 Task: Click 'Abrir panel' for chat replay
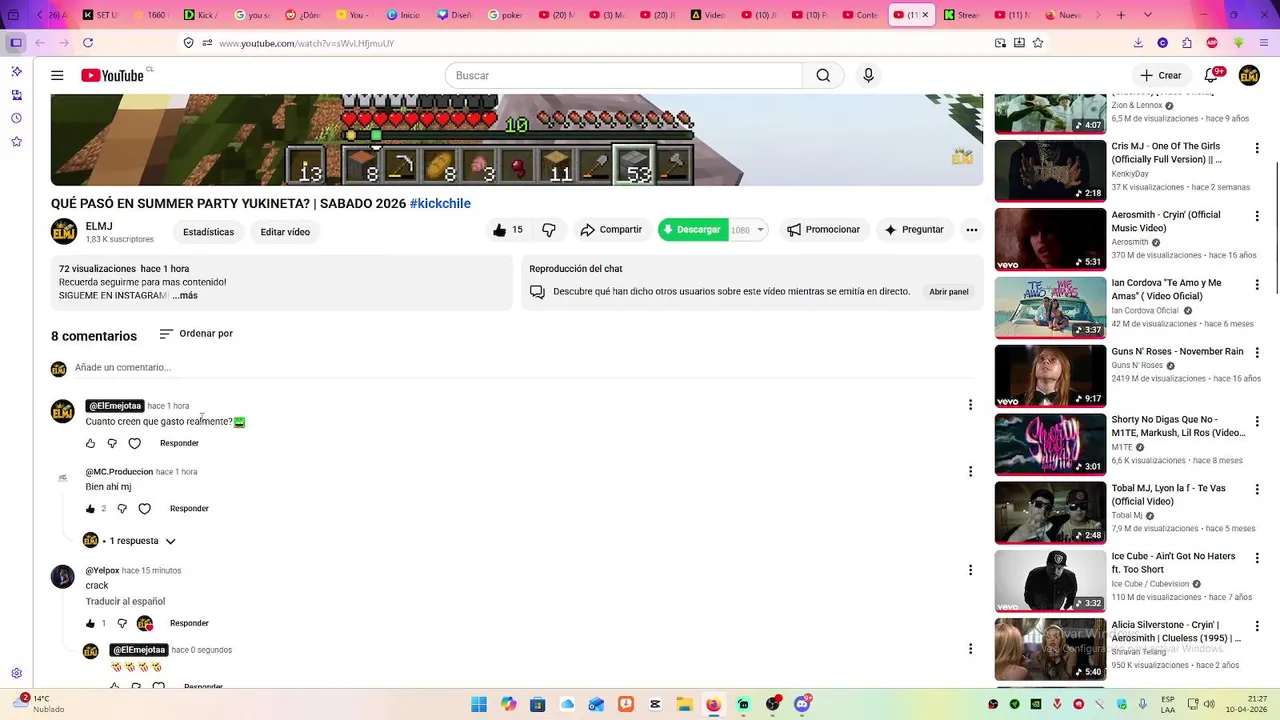[x=949, y=292]
